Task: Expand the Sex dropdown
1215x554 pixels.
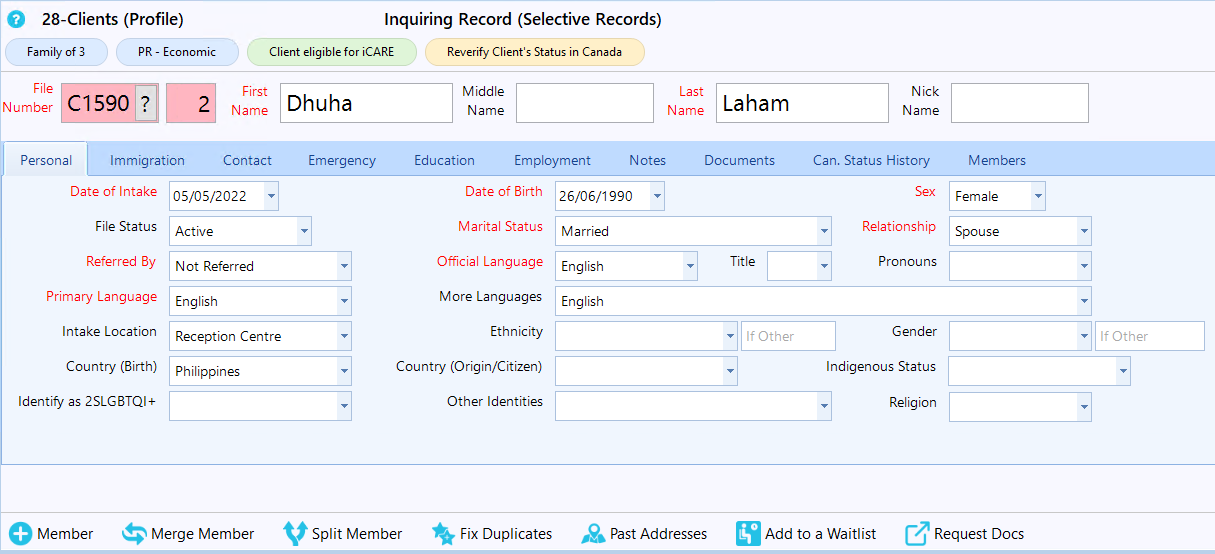Action: tap(1038, 196)
